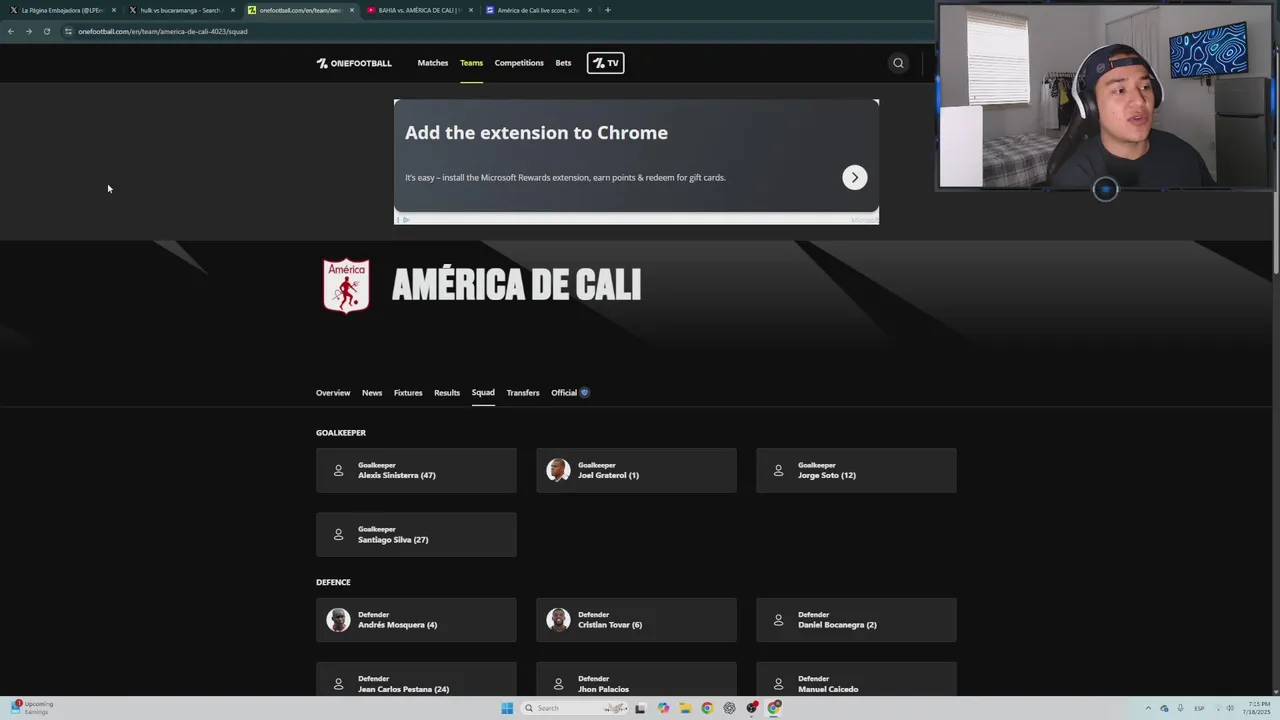Switch to 'hulk vs bucaramanga' browser tab
Screen dimensions: 1280x720
(x=180, y=10)
